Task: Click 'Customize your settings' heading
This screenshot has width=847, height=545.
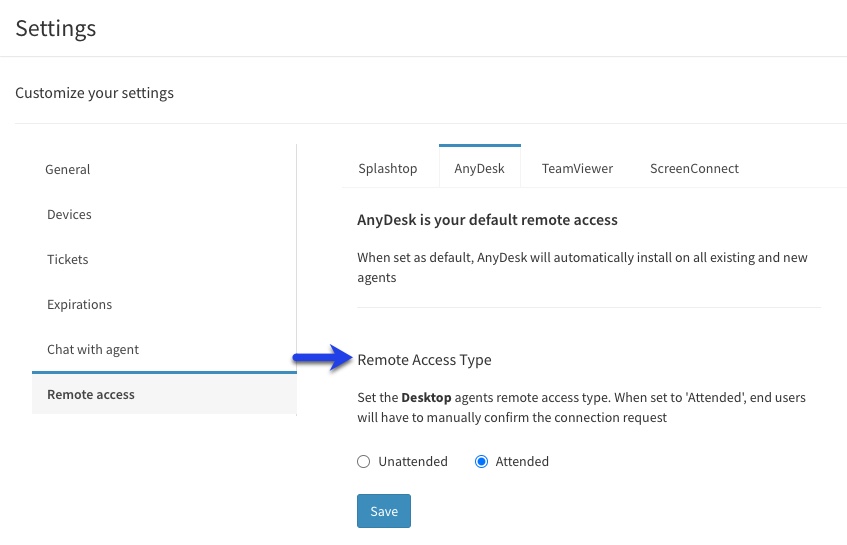Action: tap(95, 93)
